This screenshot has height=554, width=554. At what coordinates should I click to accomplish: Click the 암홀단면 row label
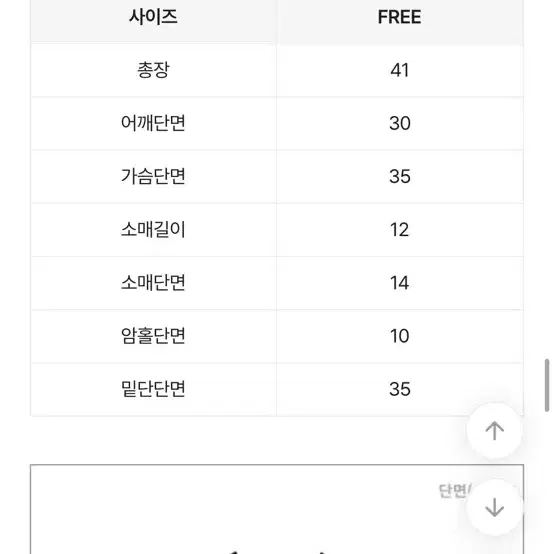click(153, 336)
